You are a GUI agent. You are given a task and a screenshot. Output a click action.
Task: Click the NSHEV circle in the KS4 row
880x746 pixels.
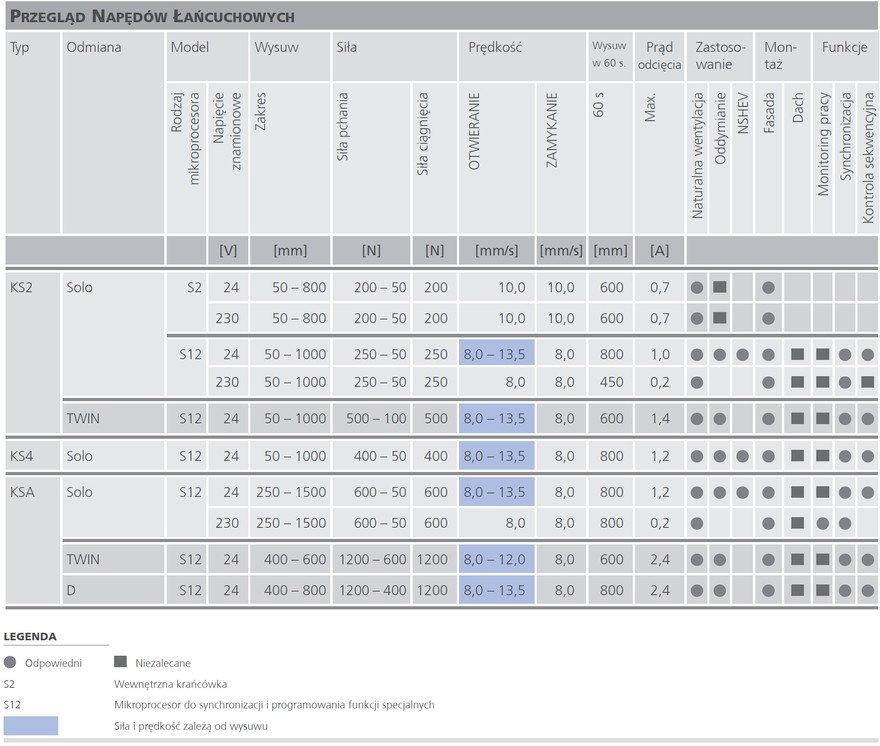[x=741, y=457]
